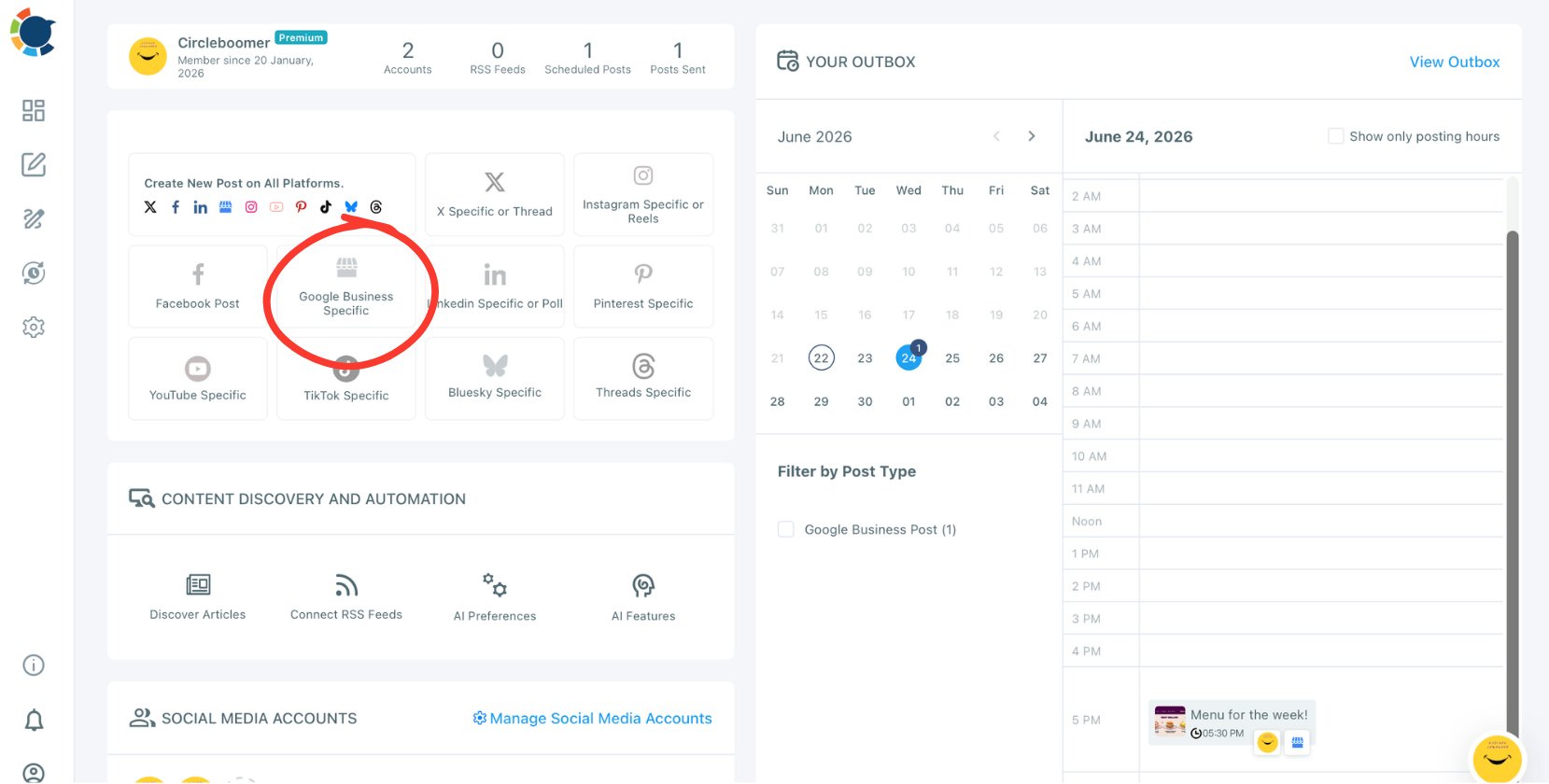1549x784 pixels.
Task: Select June 27 in the calendar
Action: [x=1040, y=358]
